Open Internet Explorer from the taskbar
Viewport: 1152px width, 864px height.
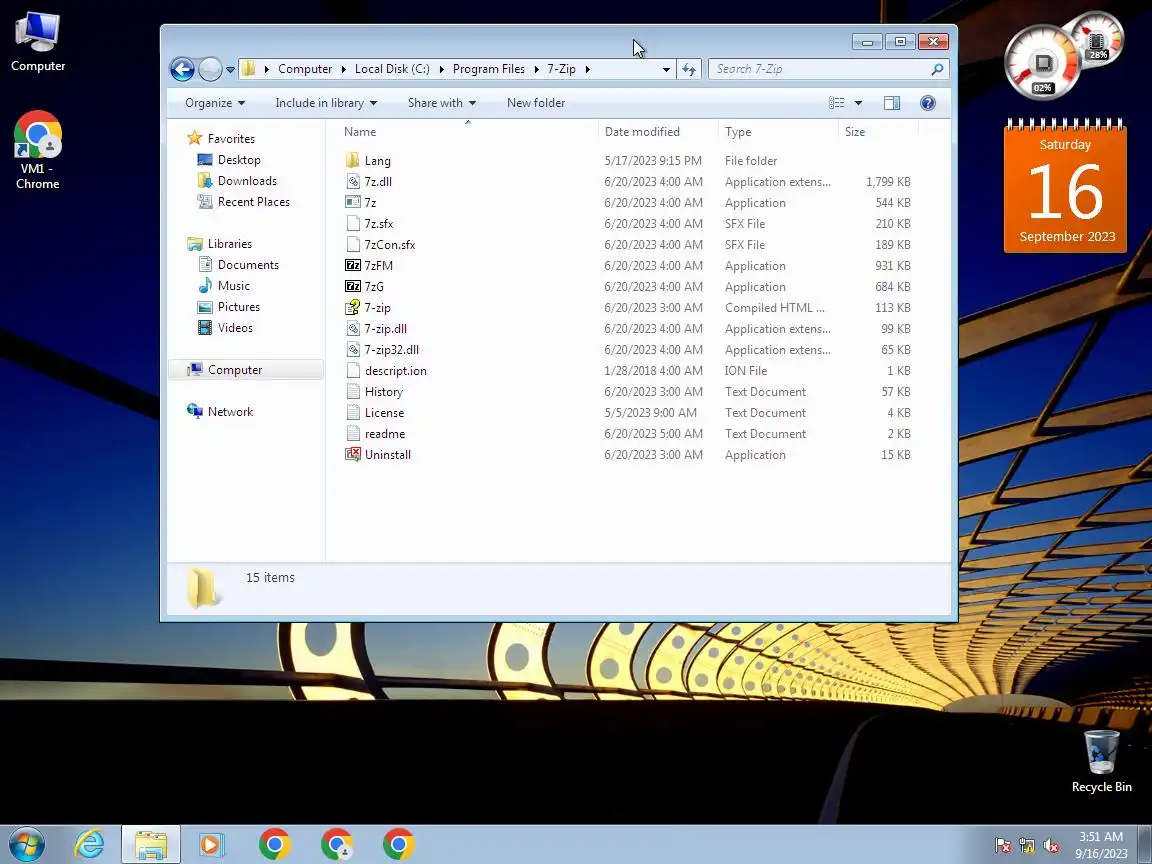coord(90,845)
